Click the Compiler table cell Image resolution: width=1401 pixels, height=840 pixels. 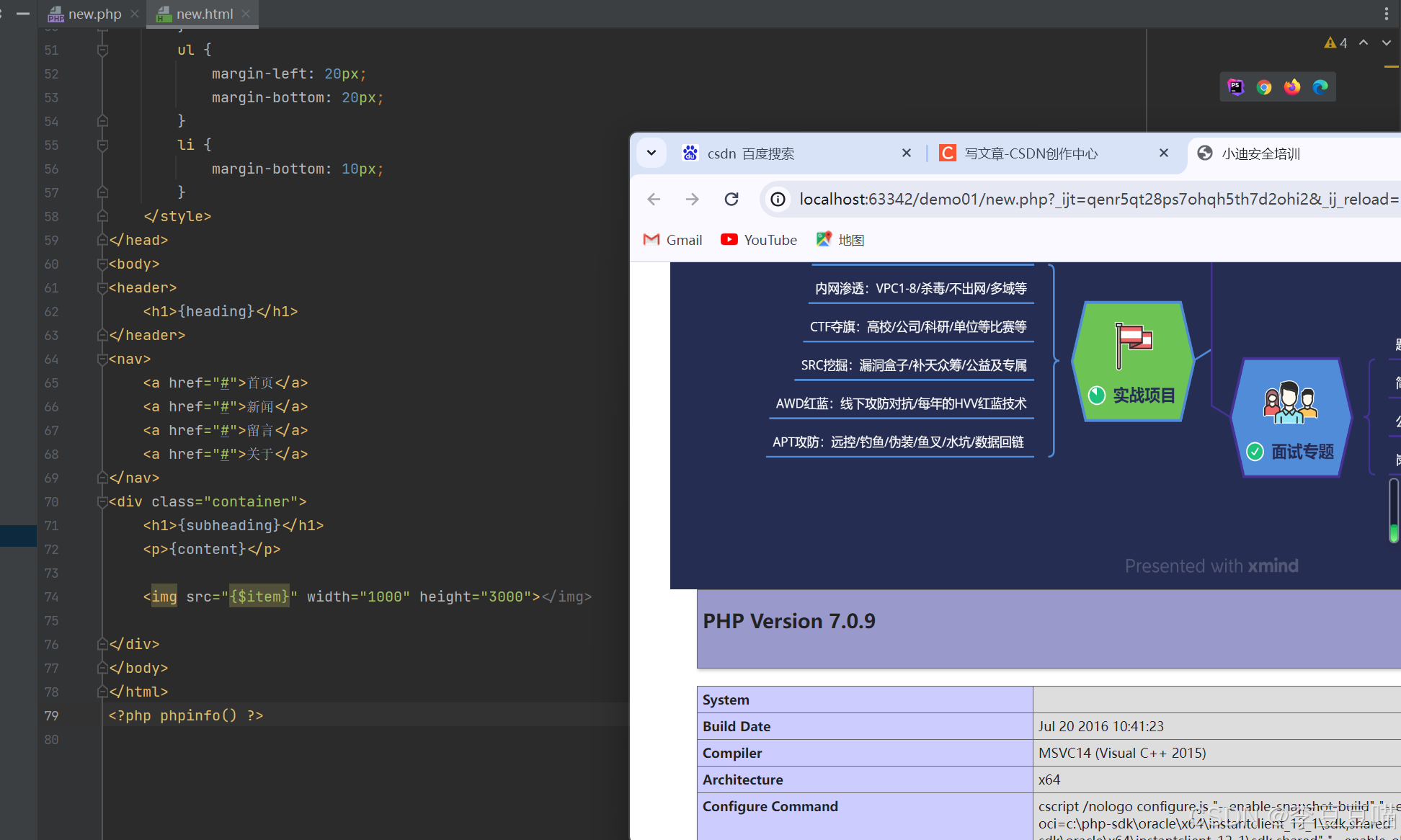[x=865, y=753]
